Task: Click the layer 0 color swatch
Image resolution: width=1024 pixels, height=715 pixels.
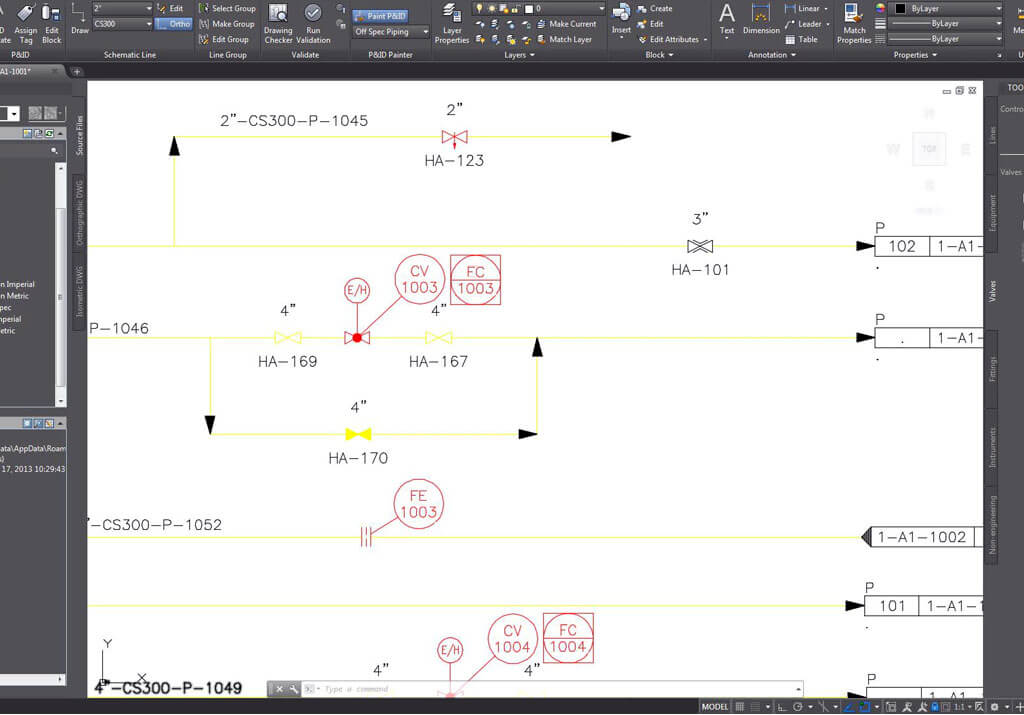Action: (529, 8)
